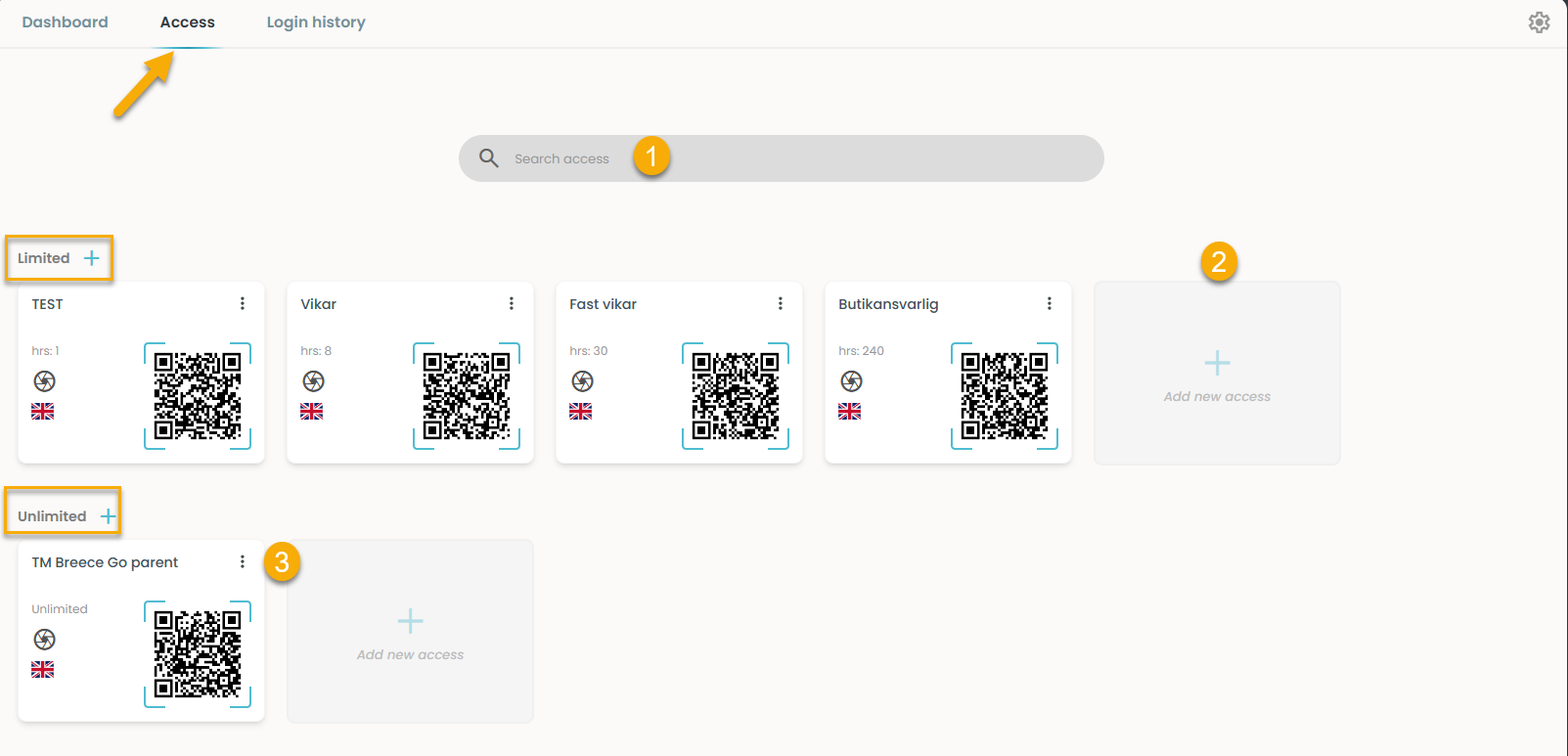Select the Butikansvarlig card title

click(x=888, y=304)
